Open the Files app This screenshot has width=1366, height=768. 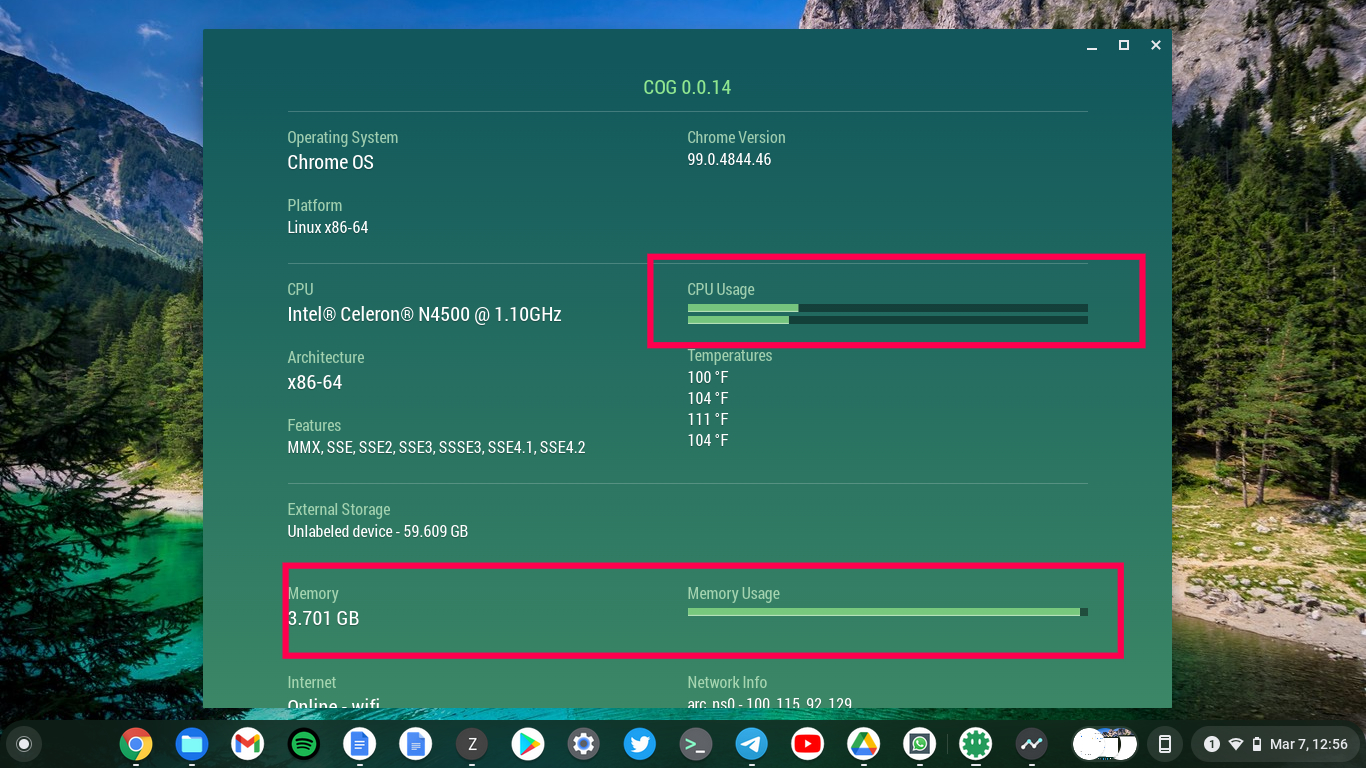192,744
